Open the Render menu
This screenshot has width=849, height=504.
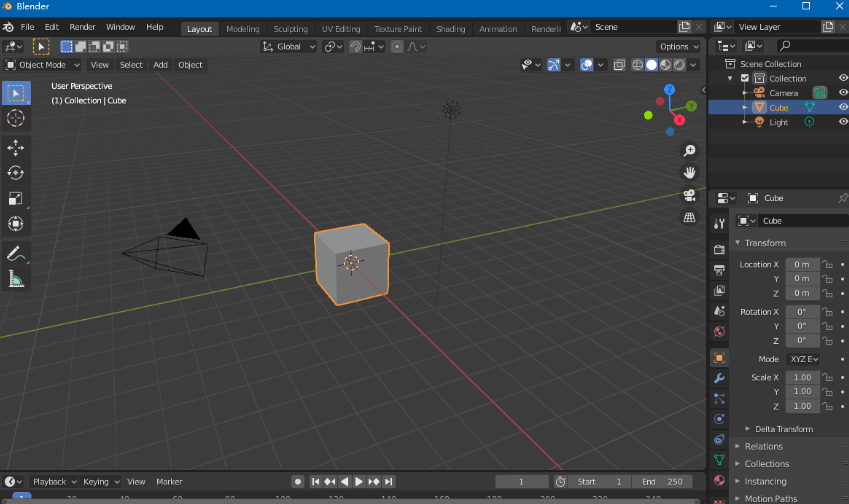[x=83, y=27]
